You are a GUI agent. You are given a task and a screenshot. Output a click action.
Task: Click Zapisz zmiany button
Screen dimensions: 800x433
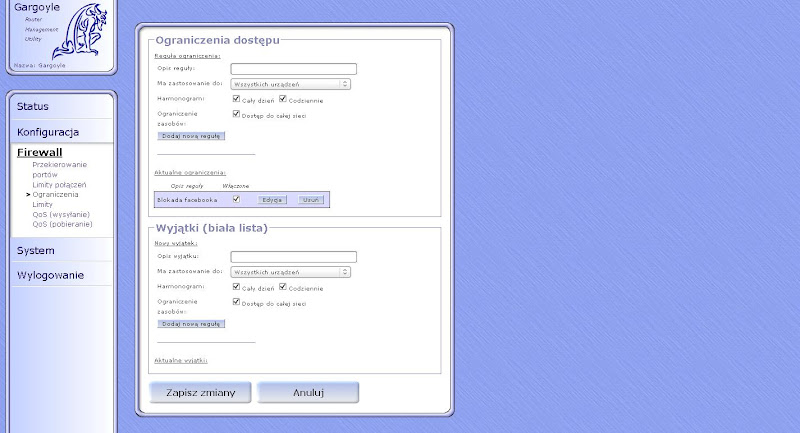point(201,393)
